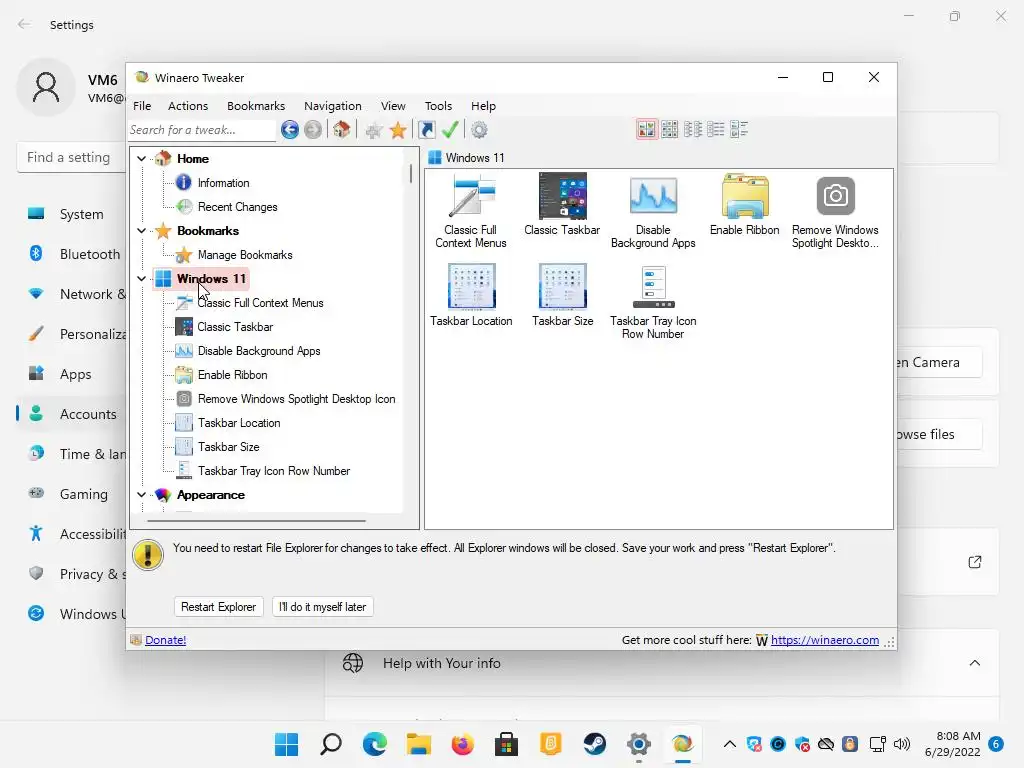The width and height of the screenshot is (1024, 768).
Task: Click the Restart Explorer button
Action: click(219, 607)
